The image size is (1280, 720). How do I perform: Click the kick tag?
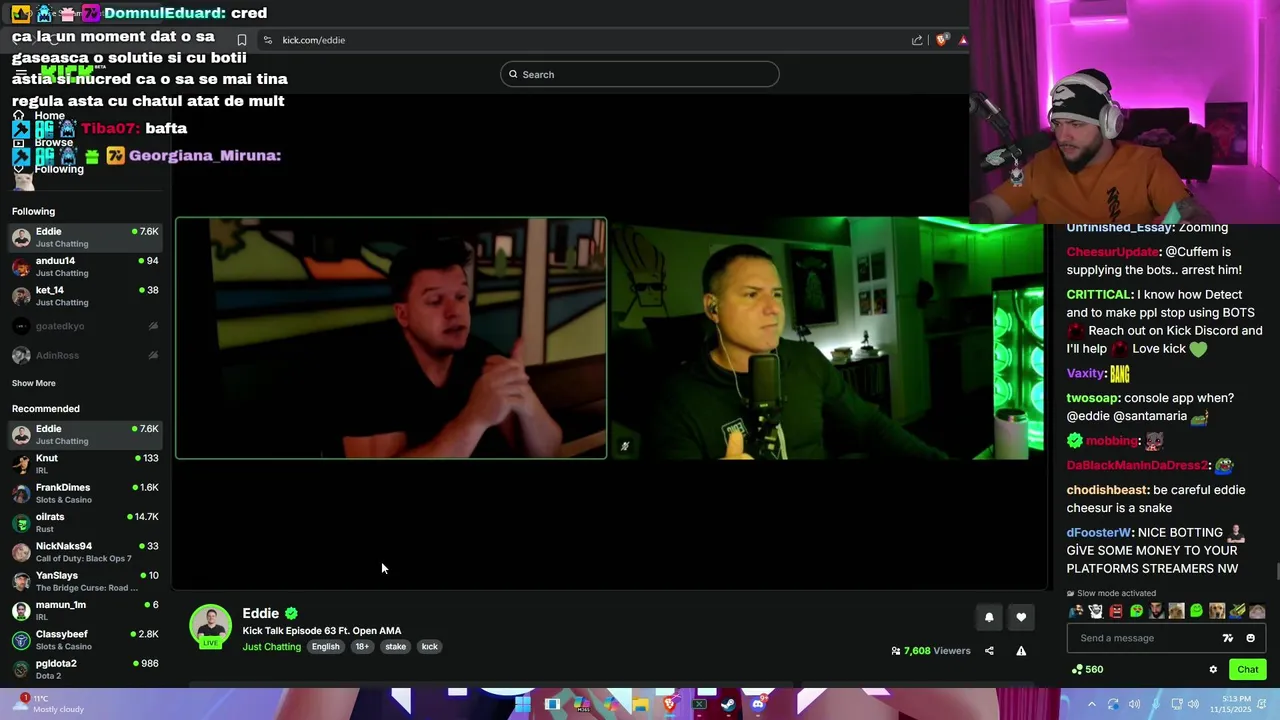(429, 647)
